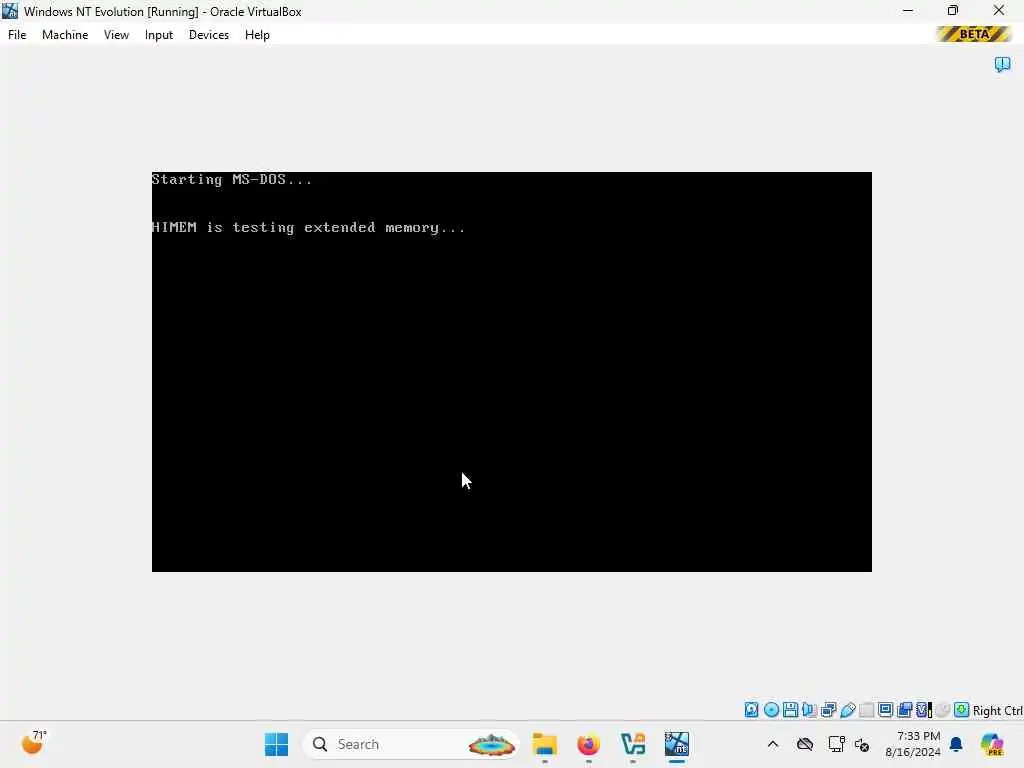This screenshot has height=768, width=1024.
Task: Restore down the VirtualBox window
Action: pos(953,11)
